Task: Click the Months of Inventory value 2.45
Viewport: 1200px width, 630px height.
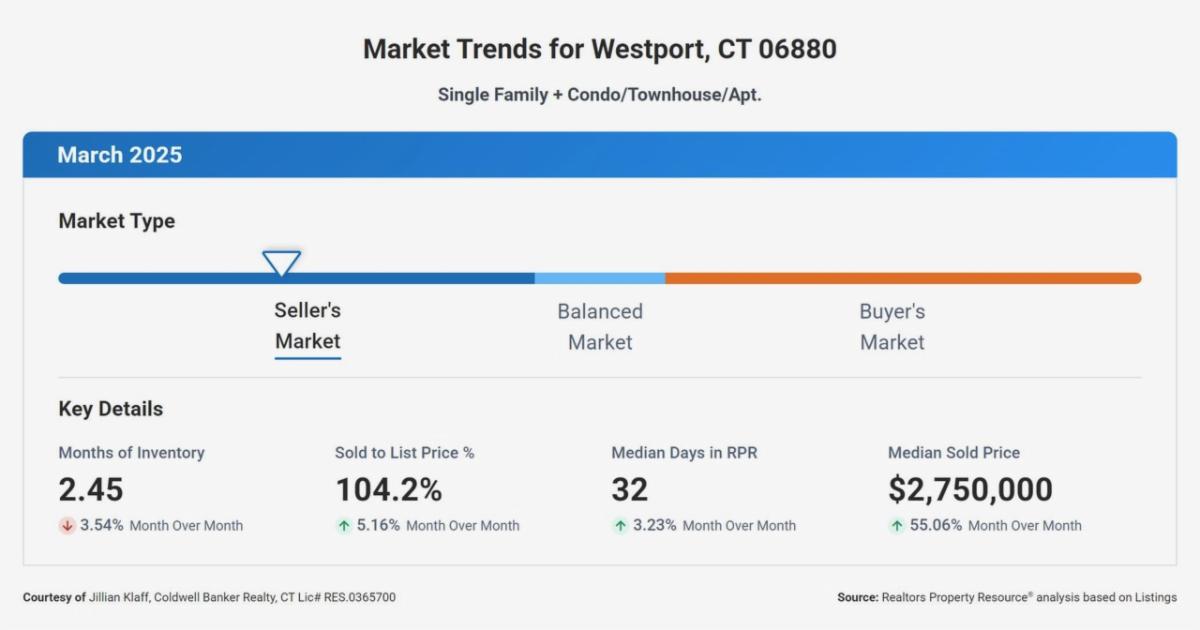Action: click(x=91, y=490)
